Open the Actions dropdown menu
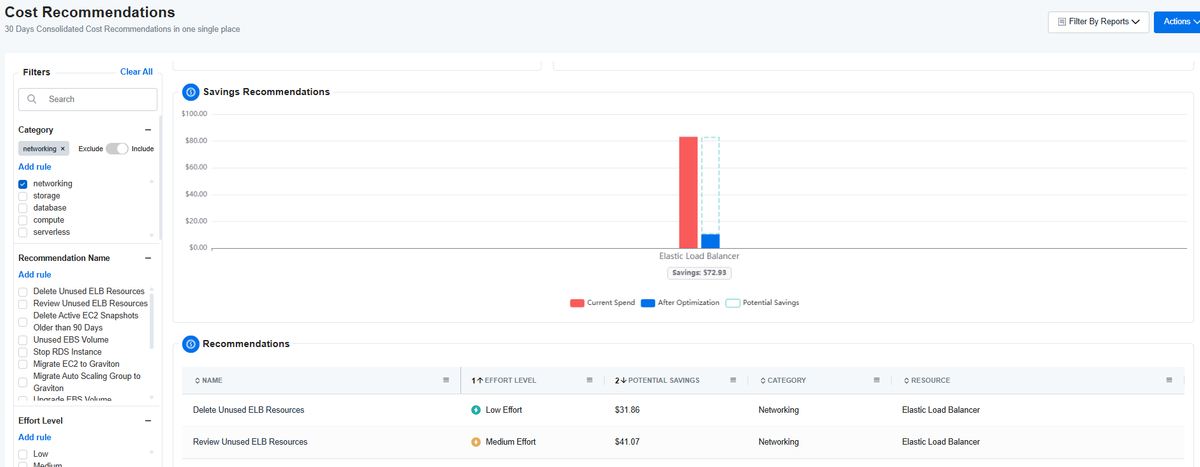Viewport: 1200px width, 467px height. click(1177, 21)
